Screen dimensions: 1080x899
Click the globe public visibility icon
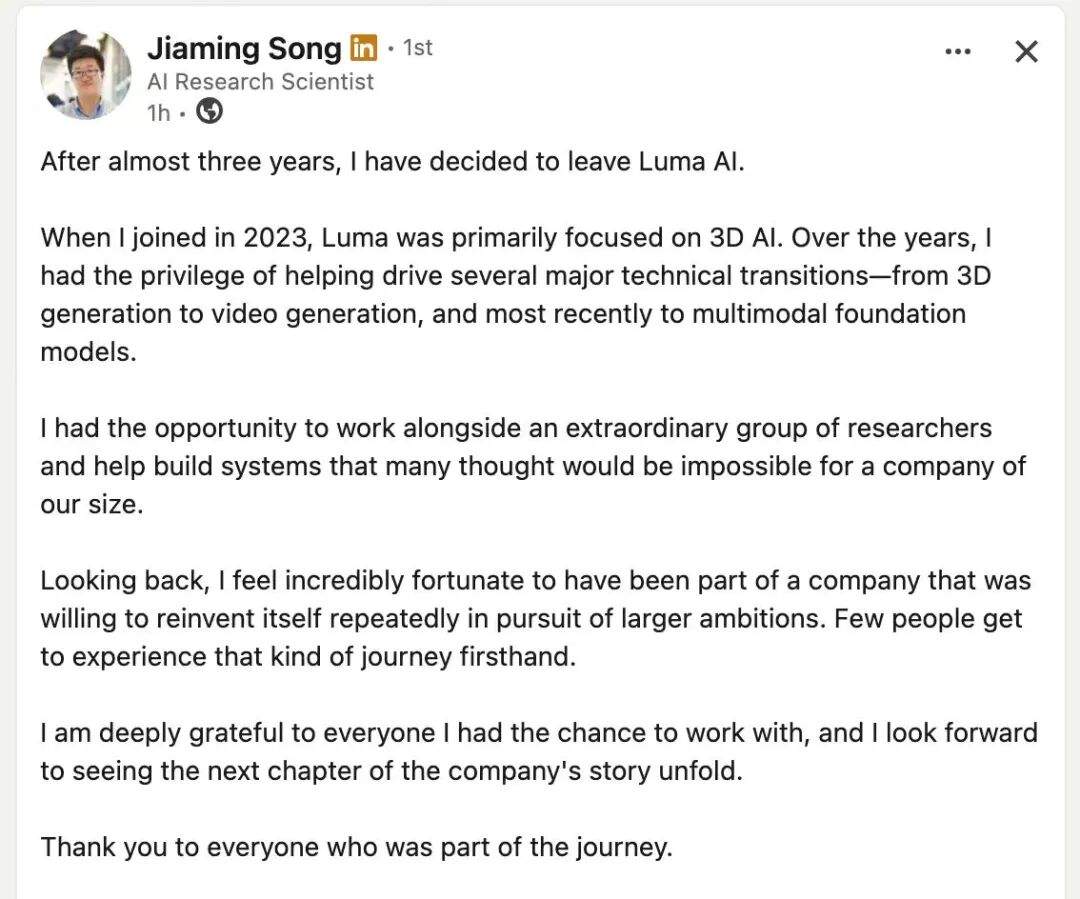(x=209, y=111)
